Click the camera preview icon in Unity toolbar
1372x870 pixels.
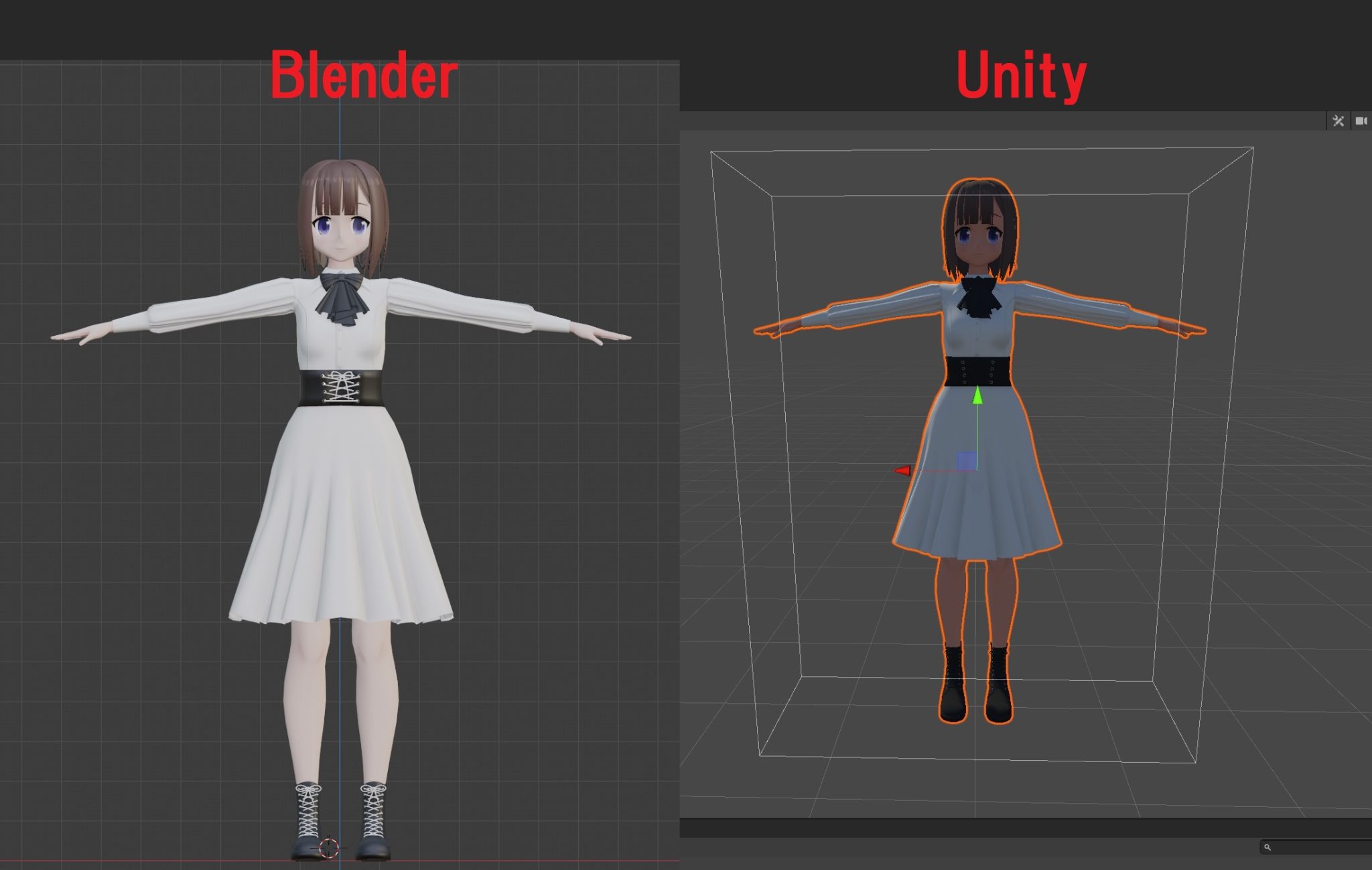click(1362, 121)
